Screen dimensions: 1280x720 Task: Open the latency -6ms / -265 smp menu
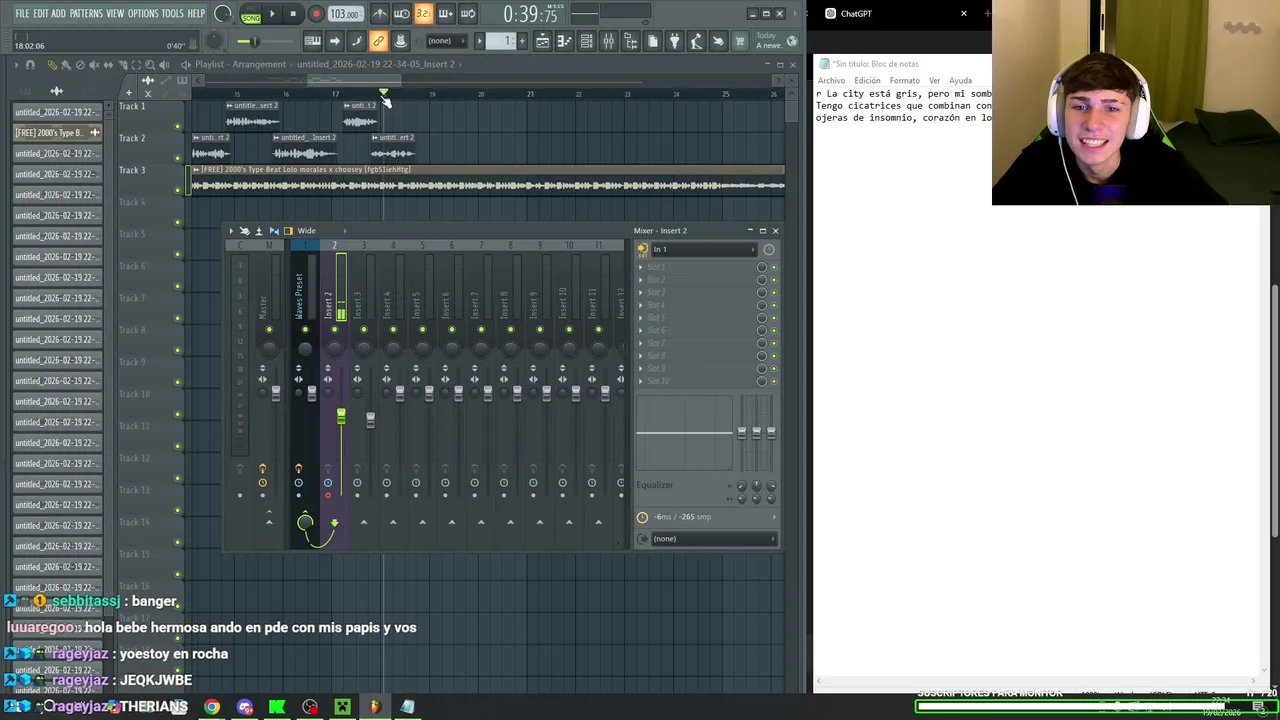pyautogui.click(x=707, y=517)
